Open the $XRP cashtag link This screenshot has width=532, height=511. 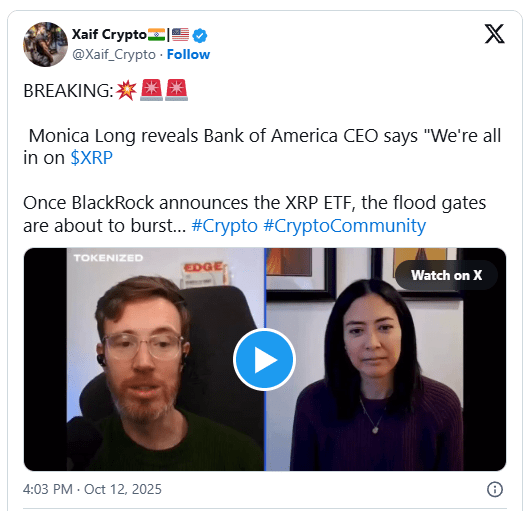92,158
